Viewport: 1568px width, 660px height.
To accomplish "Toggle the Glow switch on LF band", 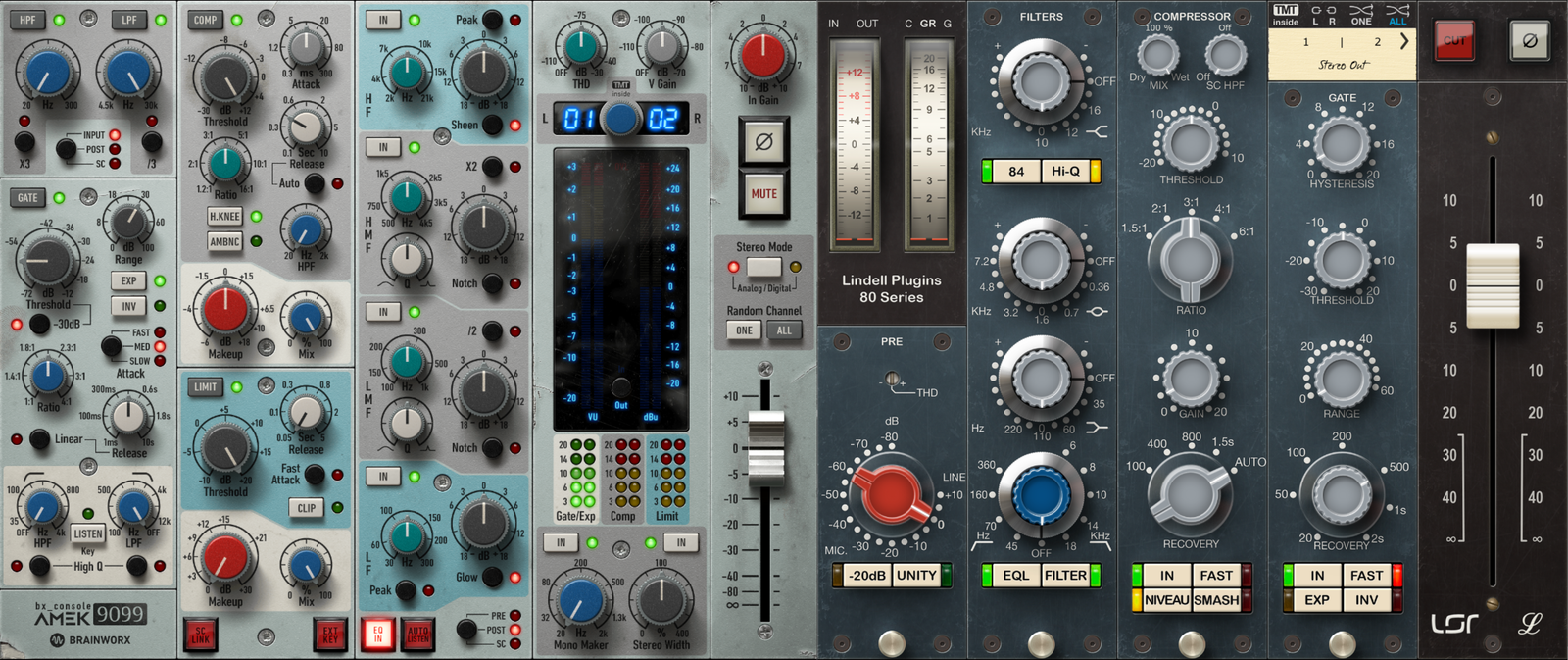I will point(493,577).
